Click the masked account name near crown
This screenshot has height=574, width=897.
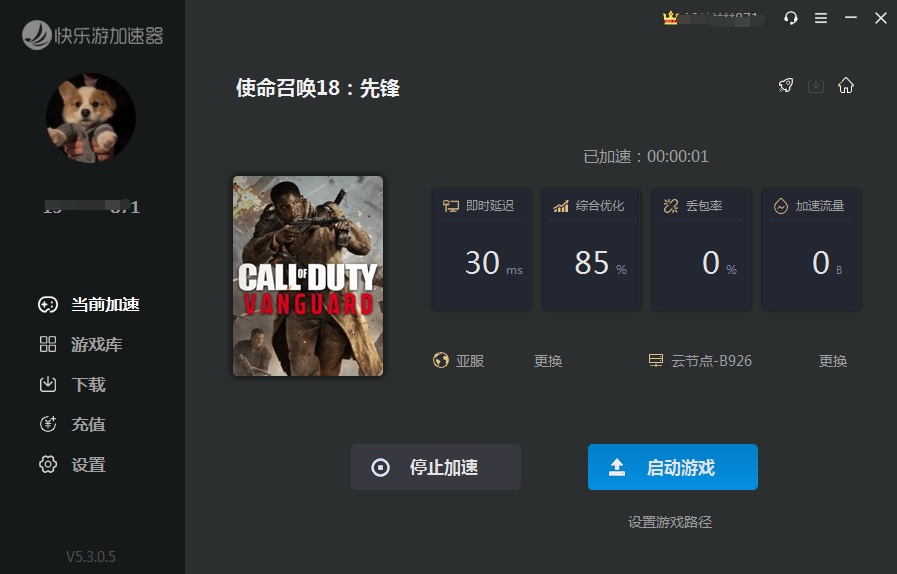(723, 18)
